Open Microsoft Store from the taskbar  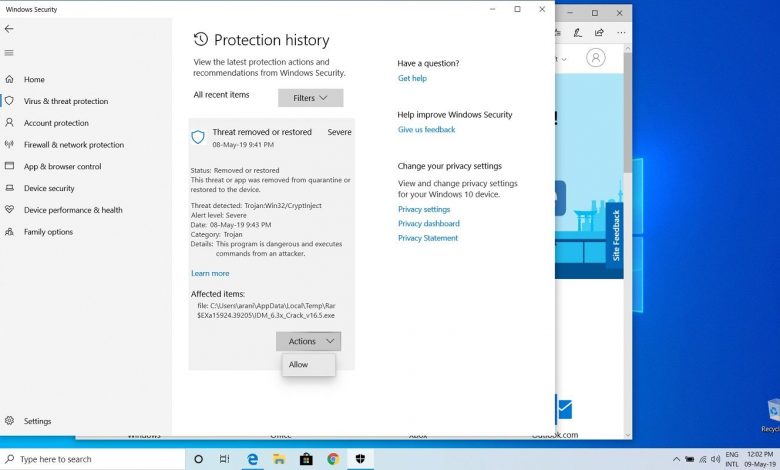tap(306, 459)
